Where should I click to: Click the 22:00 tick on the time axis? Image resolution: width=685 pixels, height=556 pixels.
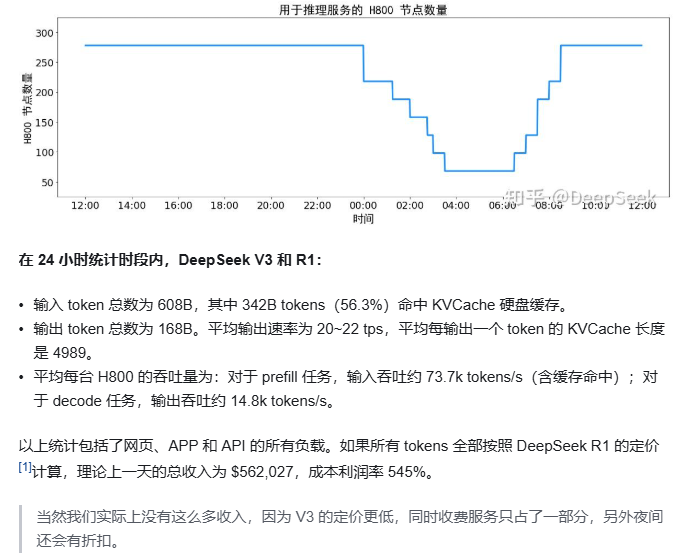pyautogui.click(x=317, y=205)
